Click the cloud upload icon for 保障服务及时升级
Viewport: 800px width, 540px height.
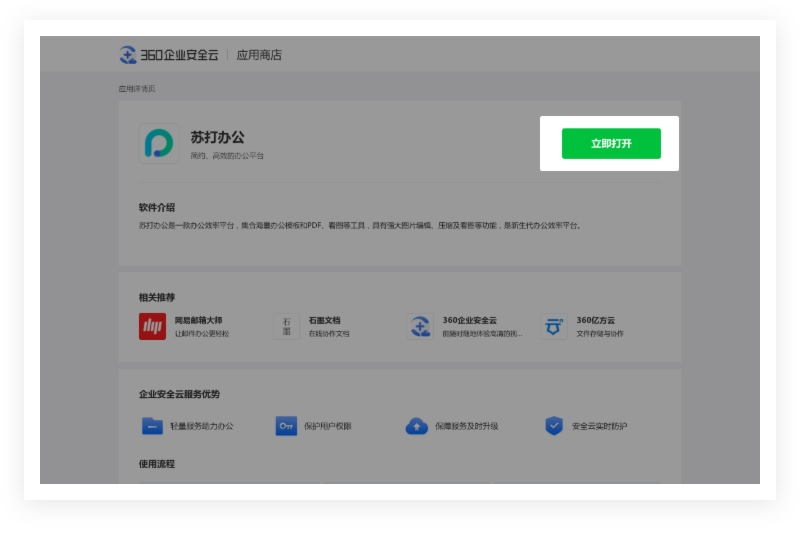click(417, 426)
